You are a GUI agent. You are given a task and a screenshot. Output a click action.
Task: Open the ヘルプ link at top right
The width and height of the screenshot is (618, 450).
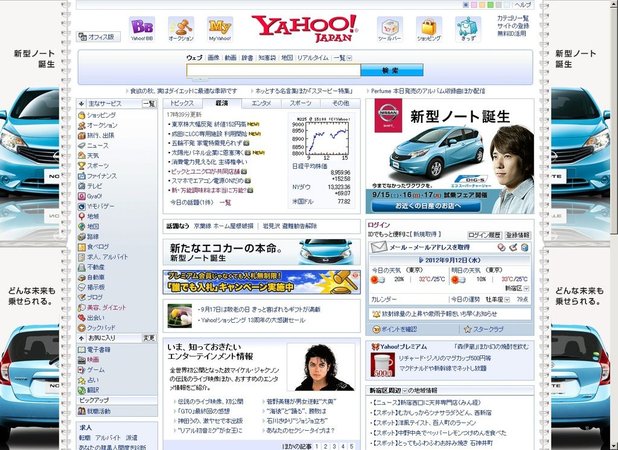click(x=523, y=5)
